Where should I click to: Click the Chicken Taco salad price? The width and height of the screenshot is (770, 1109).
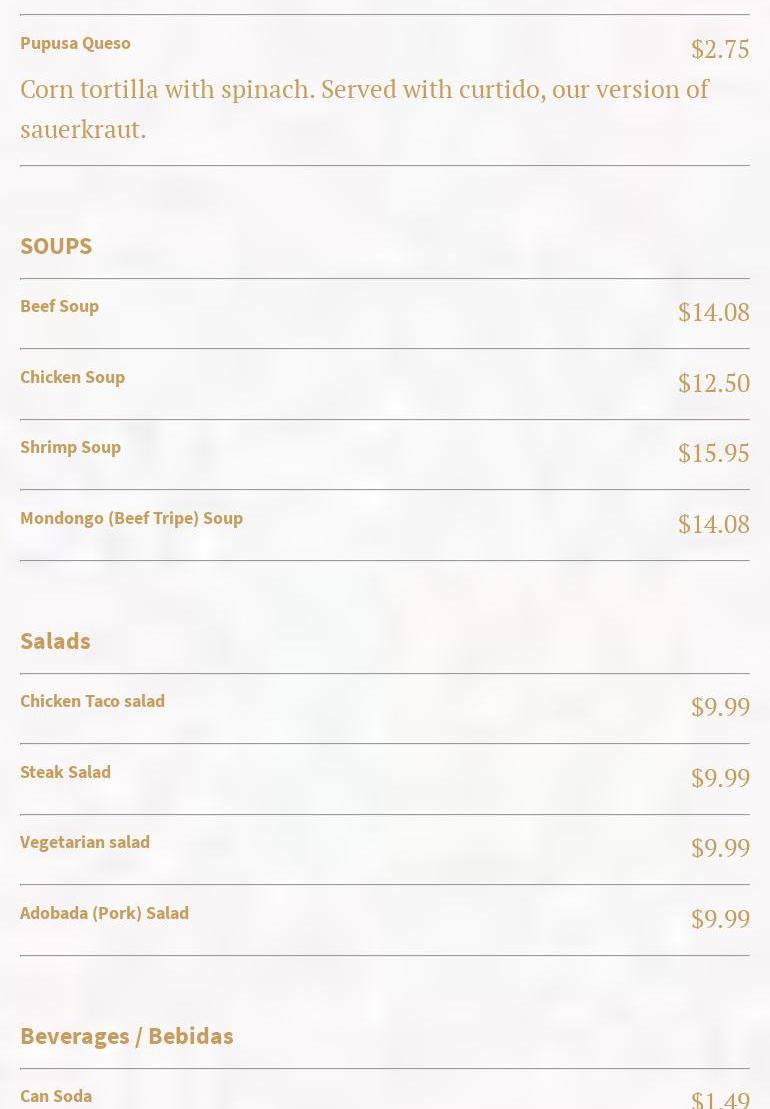[x=720, y=707]
